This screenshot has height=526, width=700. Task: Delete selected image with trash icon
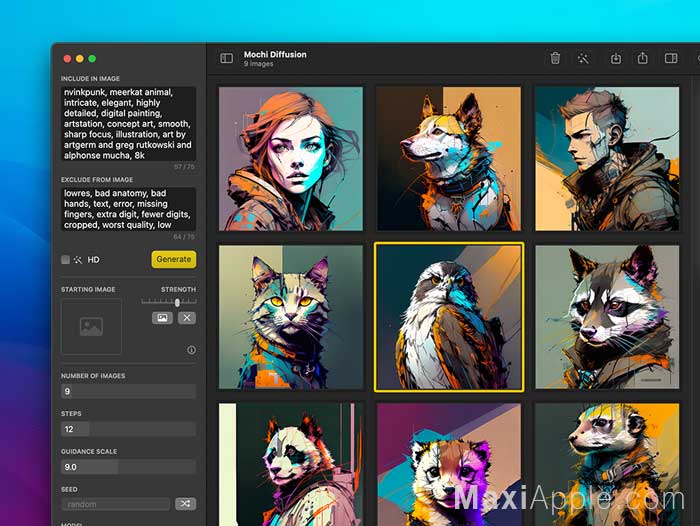555,58
